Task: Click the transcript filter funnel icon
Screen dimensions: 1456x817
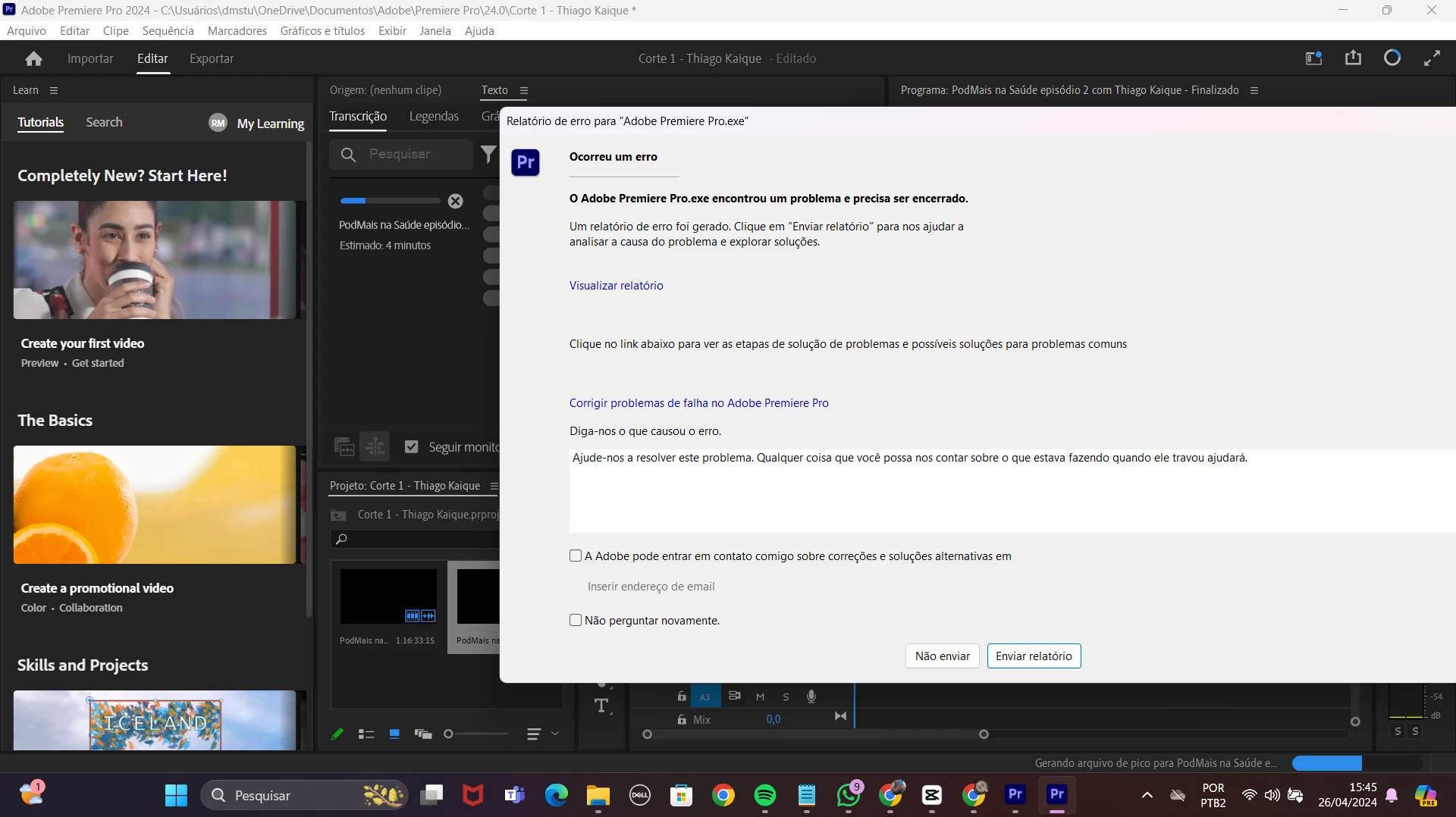Action: (488, 155)
